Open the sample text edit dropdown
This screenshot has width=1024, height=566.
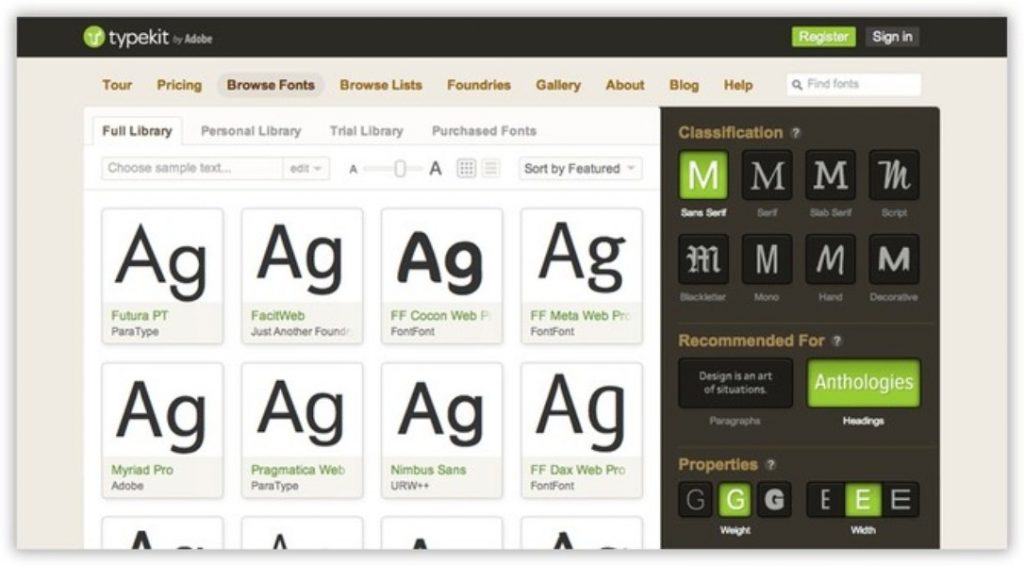pyautogui.click(x=306, y=168)
